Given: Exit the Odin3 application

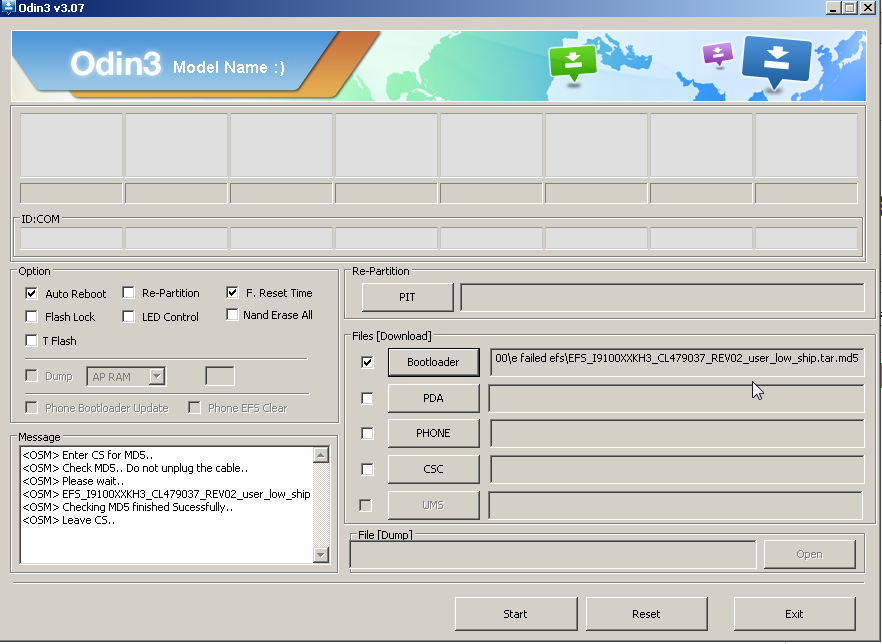Looking at the screenshot, I should [x=794, y=614].
